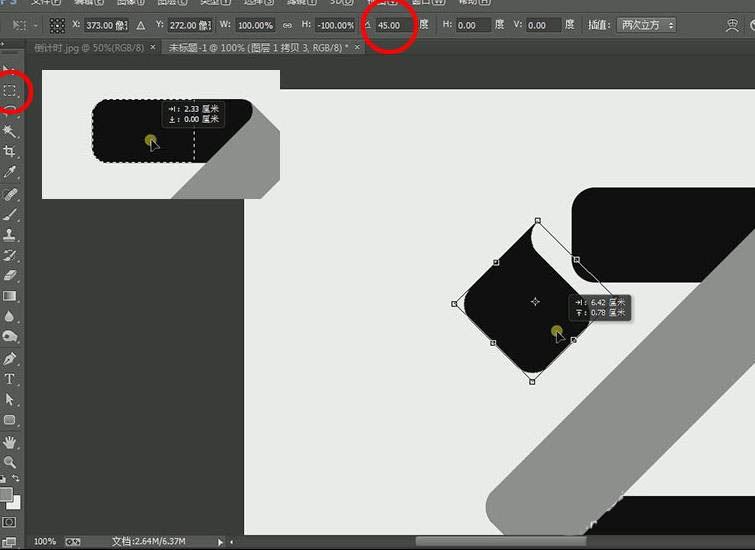Select the Clone Stamp tool

10,235
